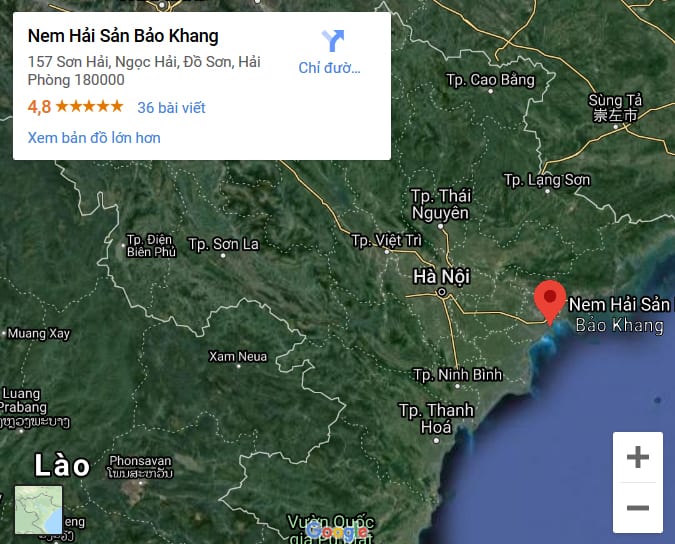Zoom in with the plus button
The image size is (675, 544).
click(638, 457)
